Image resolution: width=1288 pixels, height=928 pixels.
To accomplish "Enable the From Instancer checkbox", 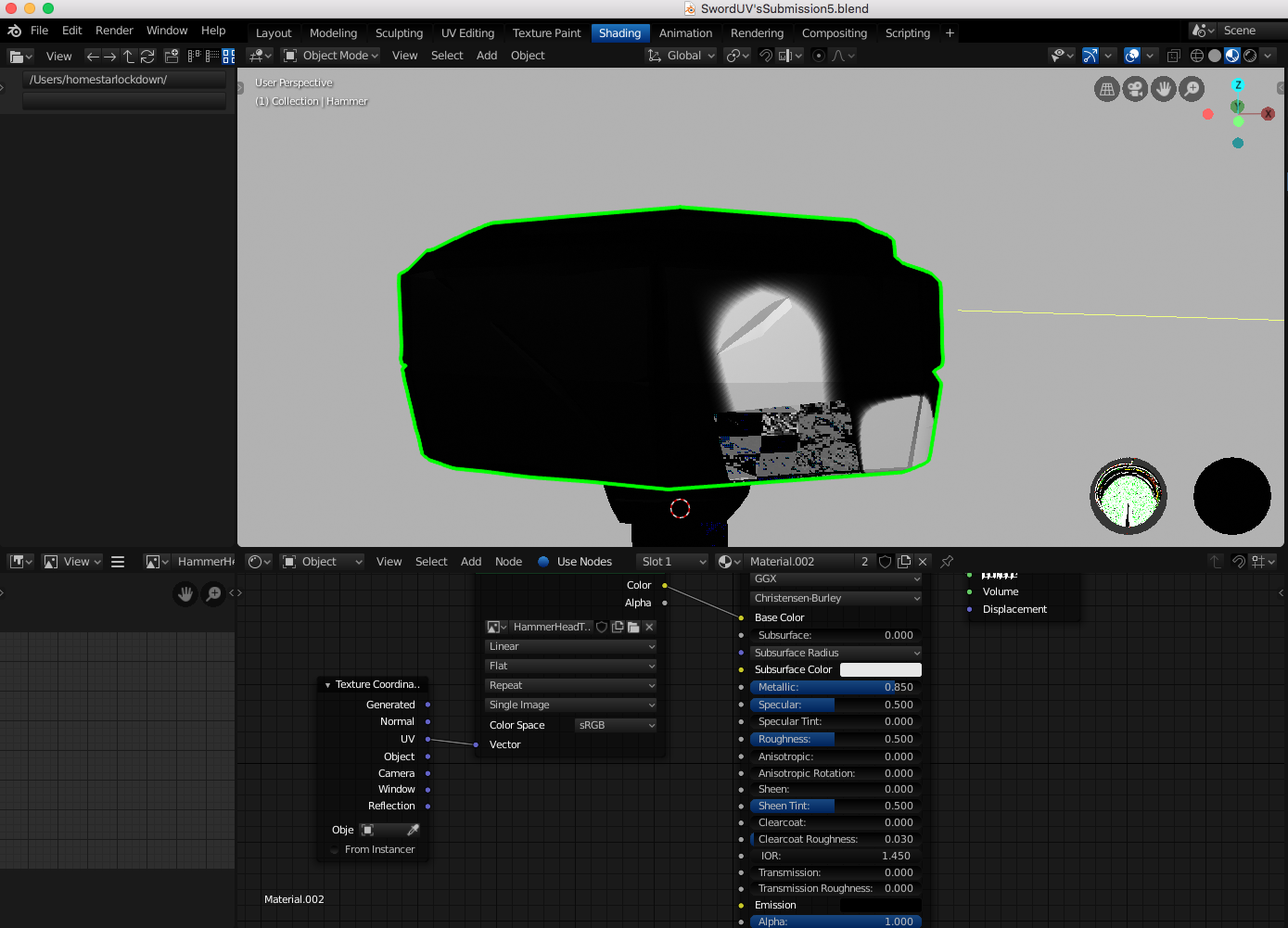I will point(335,850).
